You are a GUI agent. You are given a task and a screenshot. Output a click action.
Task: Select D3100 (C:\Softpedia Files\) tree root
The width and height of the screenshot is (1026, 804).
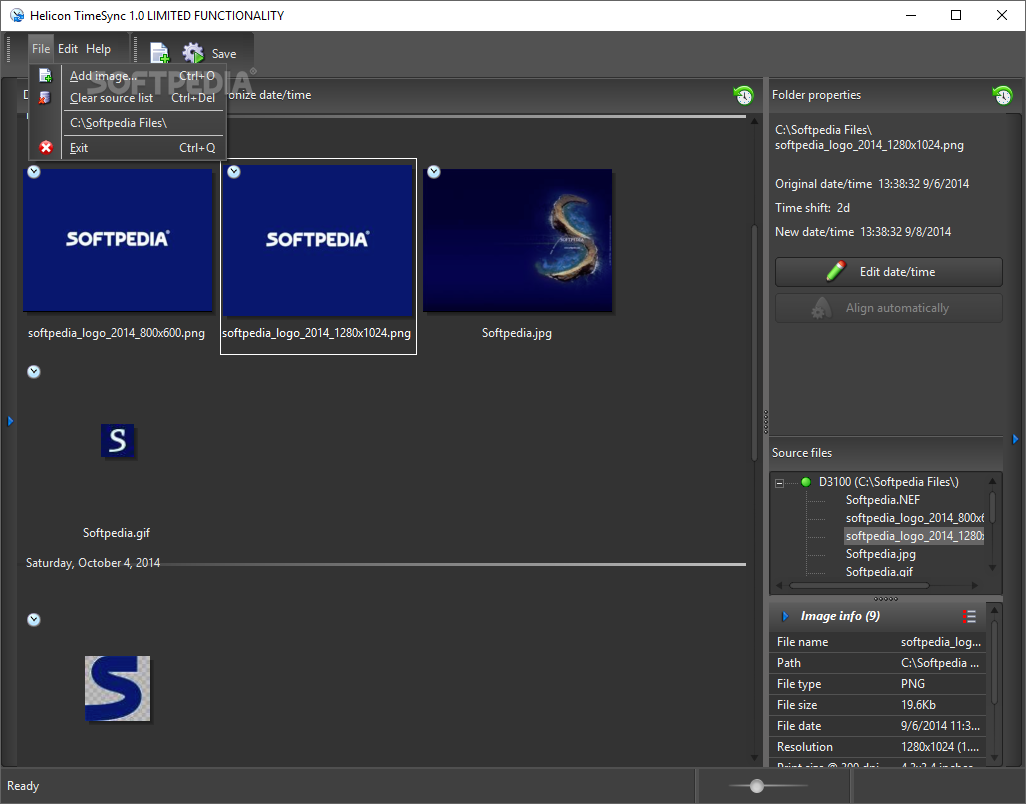[x=889, y=482]
